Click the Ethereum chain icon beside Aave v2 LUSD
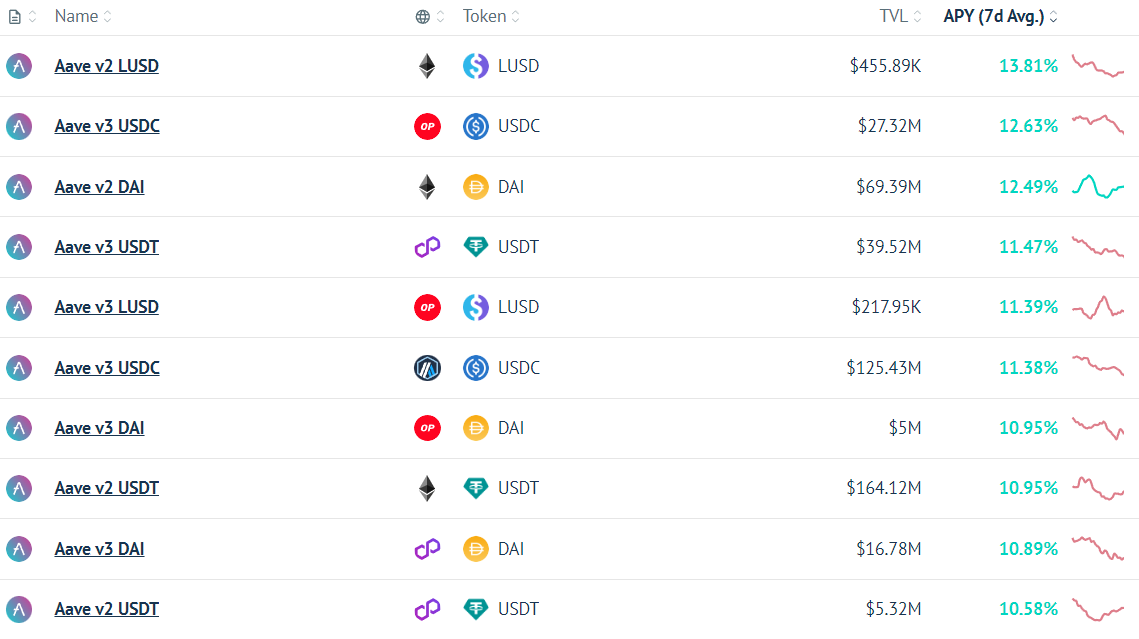The width and height of the screenshot is (1139, 639). [x=427, y=66]
